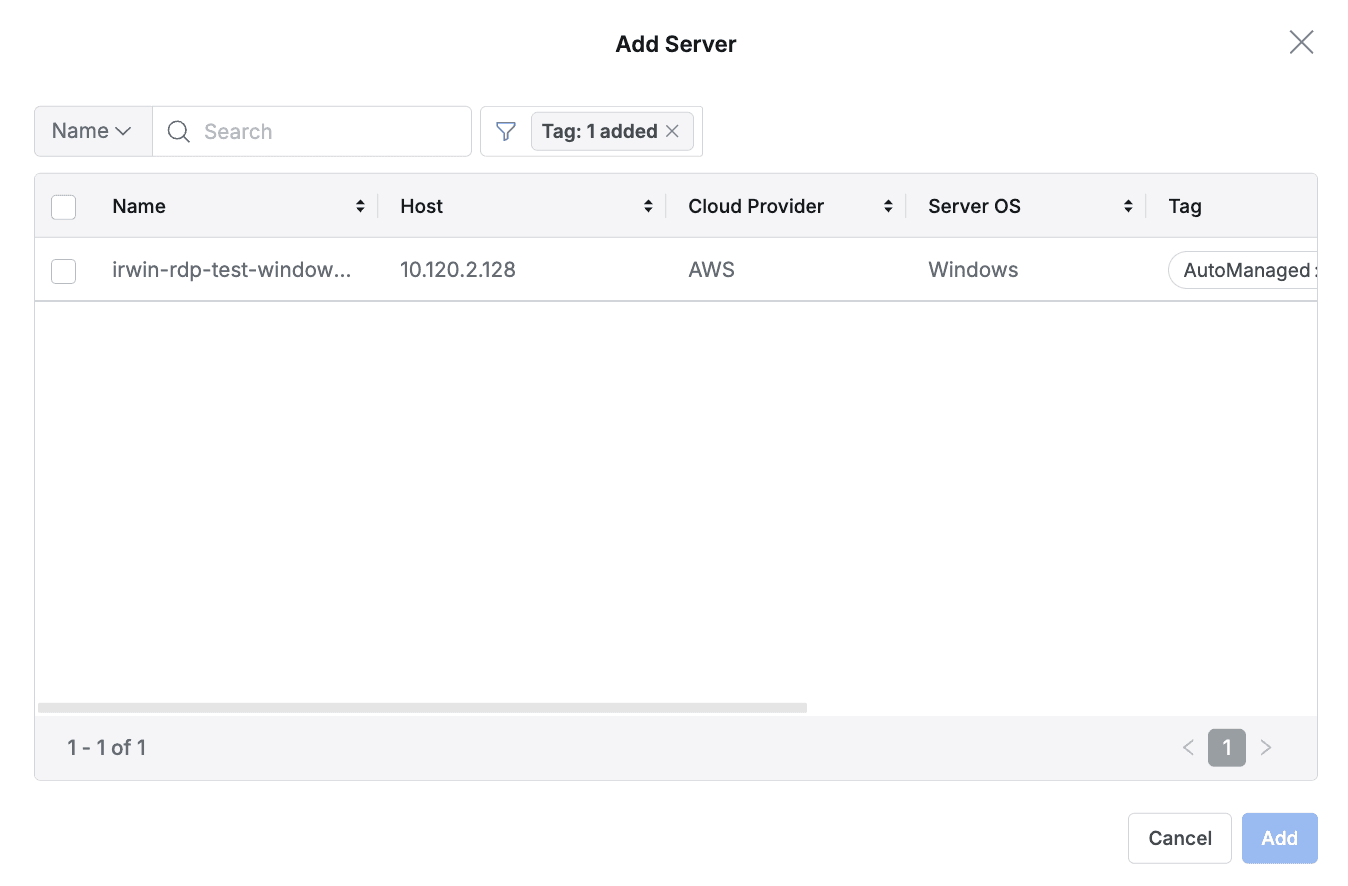
Task: Toggle the Tag: 1 added filter chip
Action: [598, 131]
